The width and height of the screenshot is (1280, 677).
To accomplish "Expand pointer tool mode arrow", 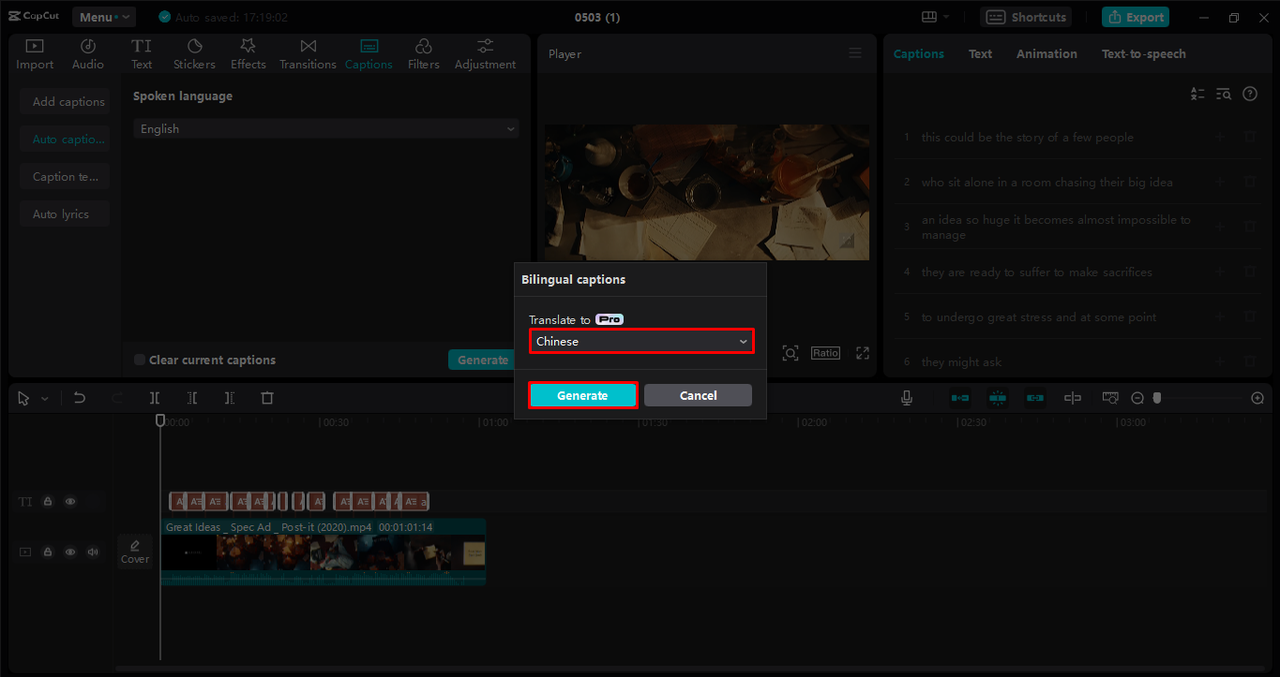I will (44, 399).
